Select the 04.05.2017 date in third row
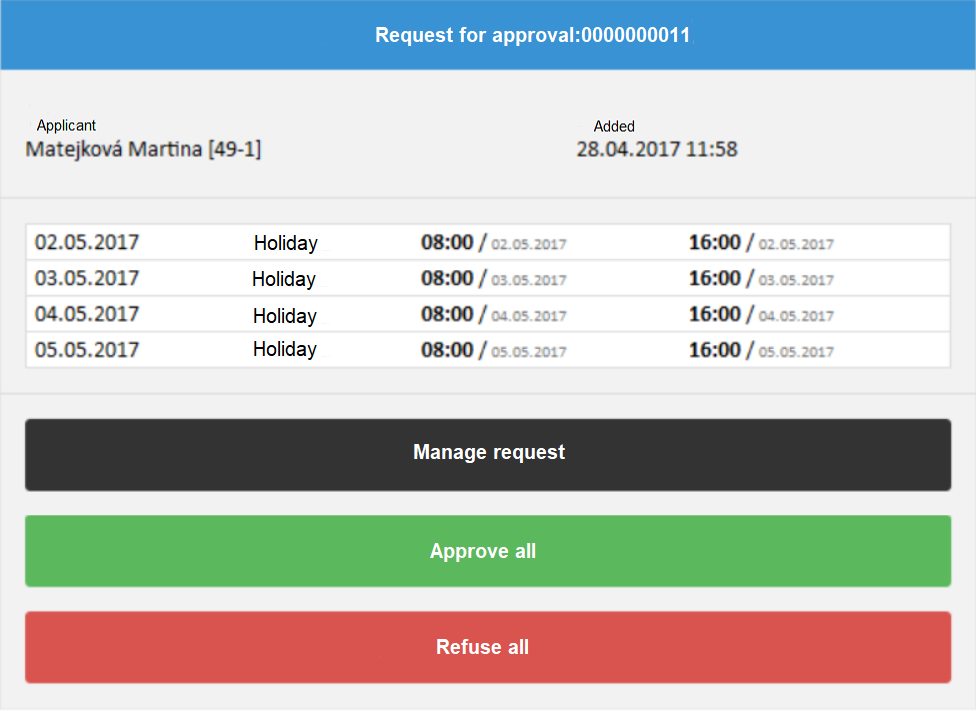 [87, 314]
